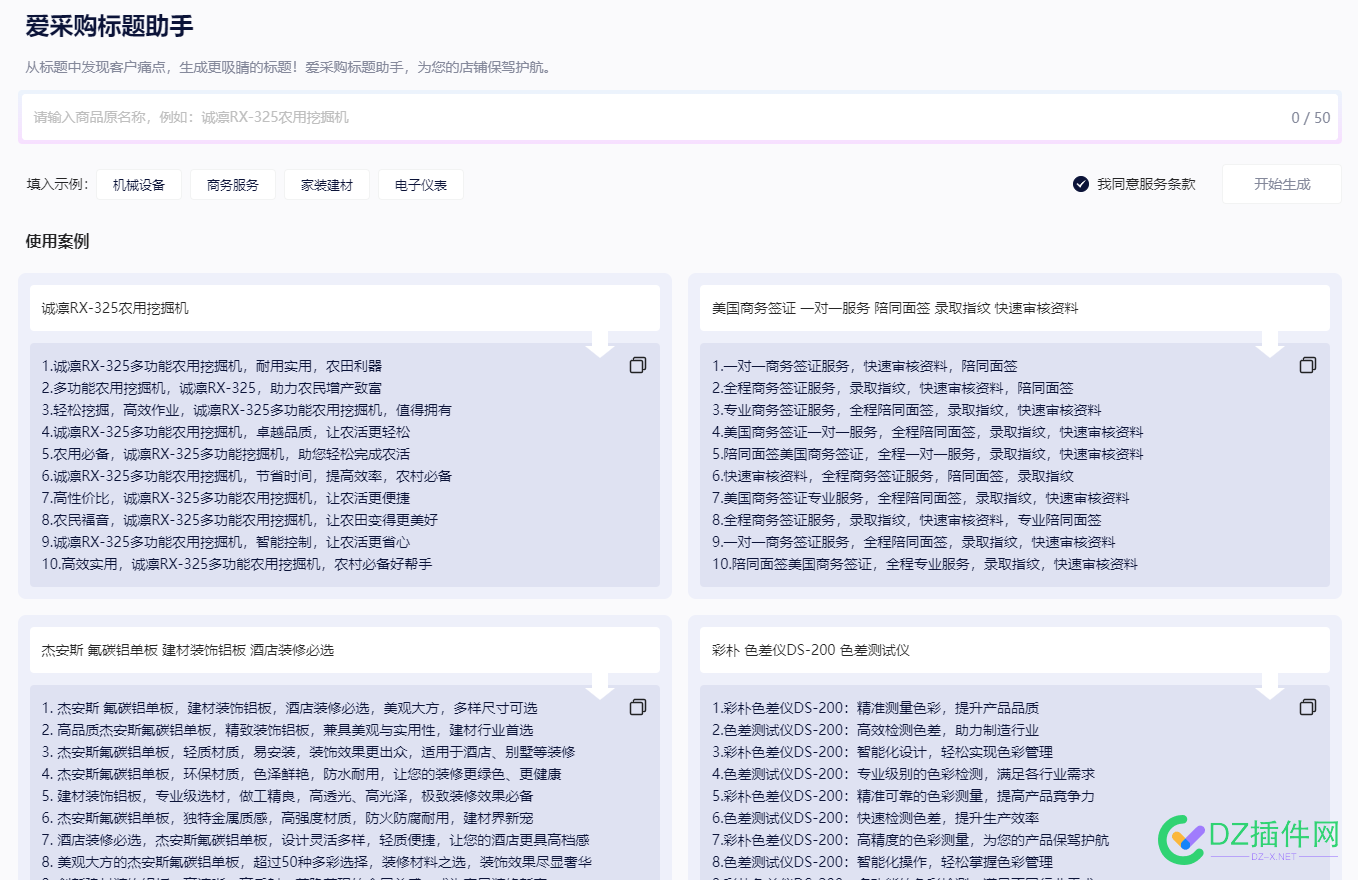The image size is (1358, 880).
Task: Click the 使用案例 heading
Action: (57, 241)
